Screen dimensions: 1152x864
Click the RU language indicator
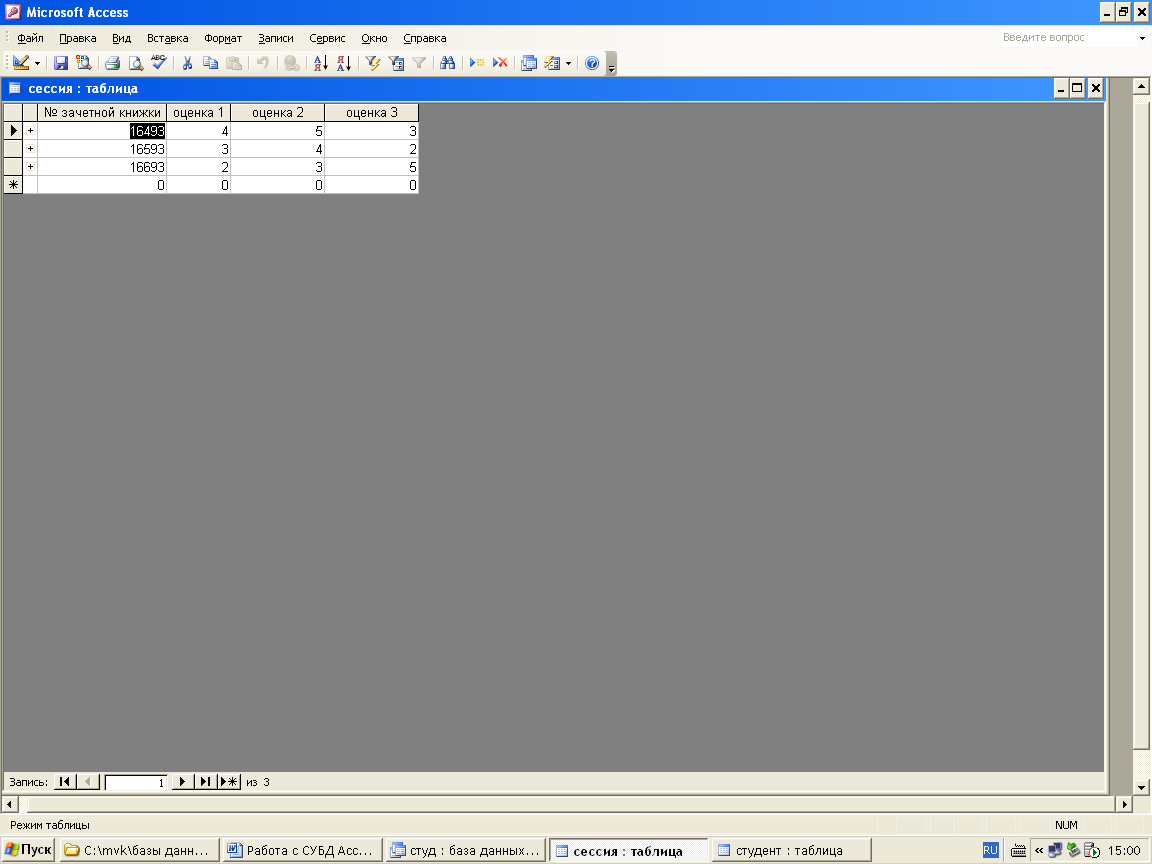(990, 851)
